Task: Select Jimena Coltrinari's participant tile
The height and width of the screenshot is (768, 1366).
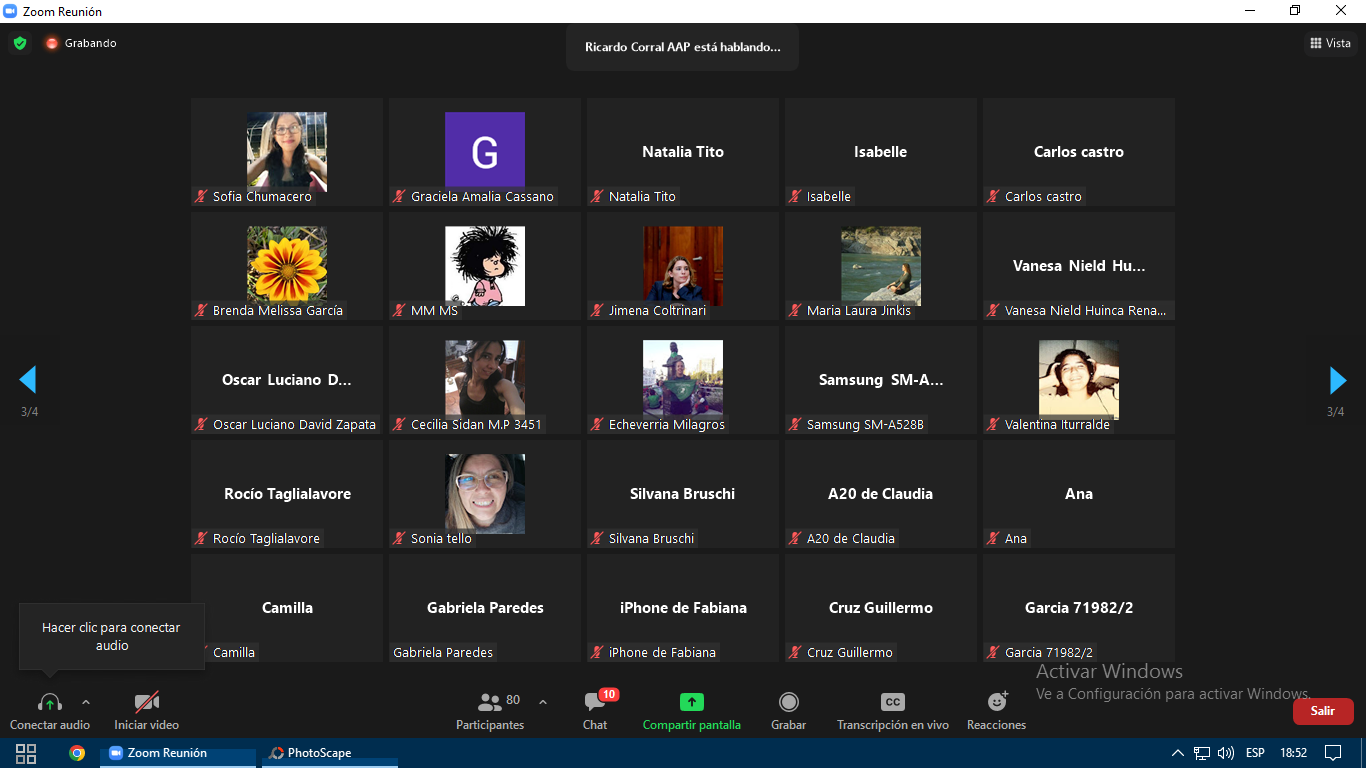Action: (x=683, y=266)
